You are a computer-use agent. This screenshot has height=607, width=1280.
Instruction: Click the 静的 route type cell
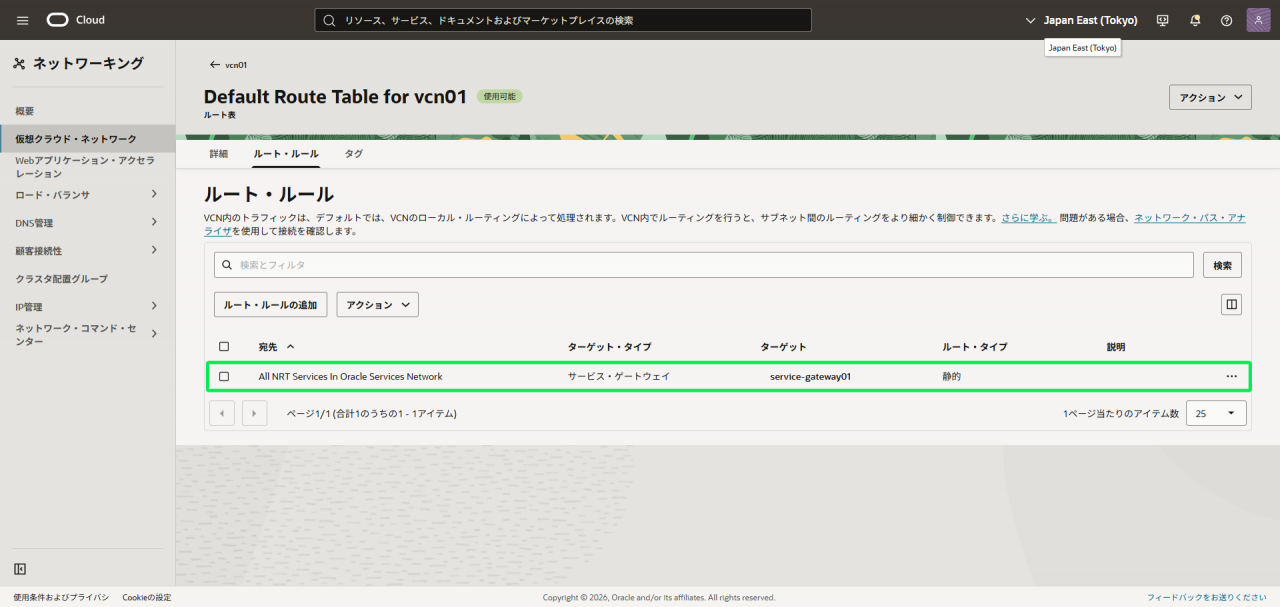951,377
